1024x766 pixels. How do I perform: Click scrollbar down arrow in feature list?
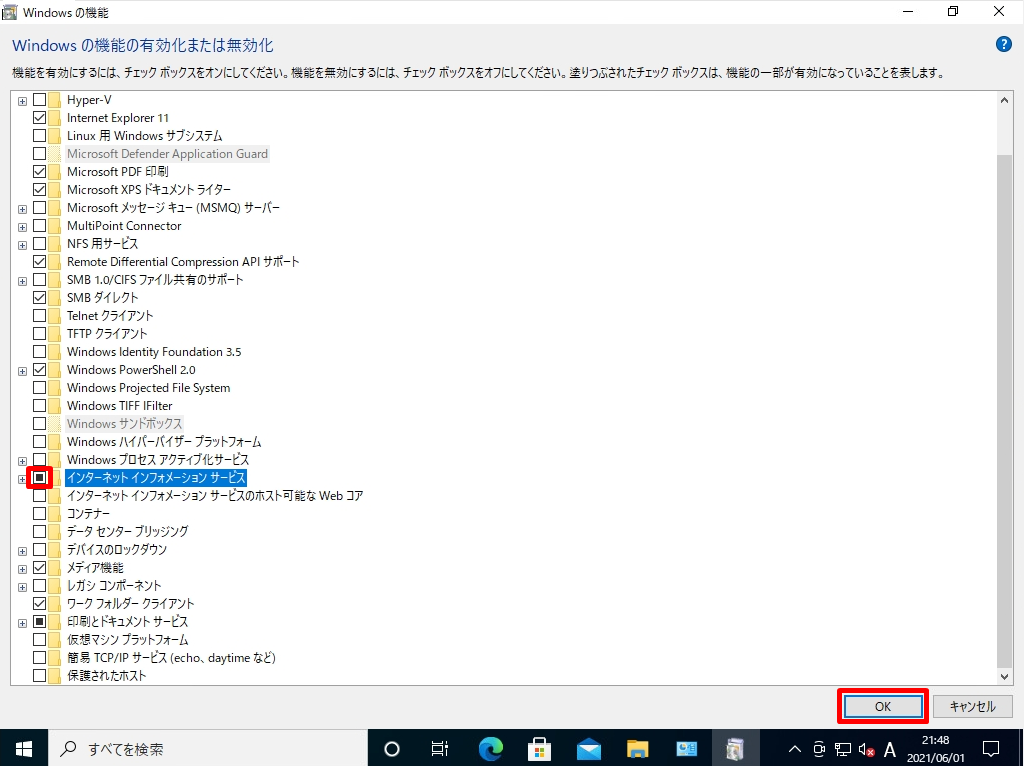click(1004, 677)
